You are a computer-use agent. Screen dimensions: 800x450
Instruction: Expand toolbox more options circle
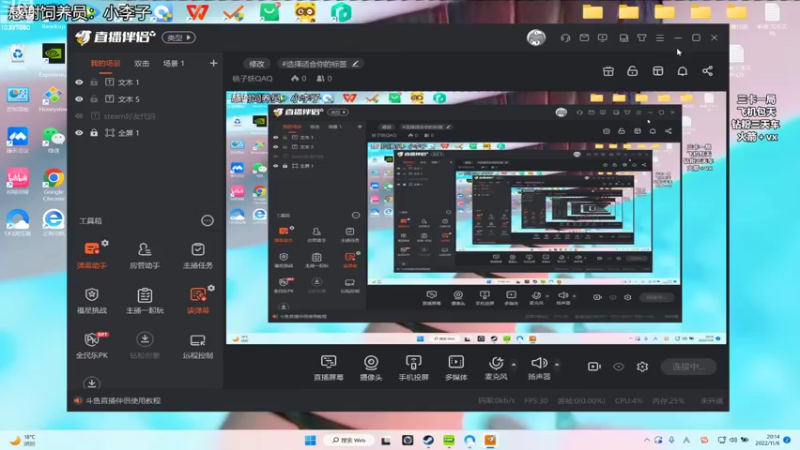207,220
